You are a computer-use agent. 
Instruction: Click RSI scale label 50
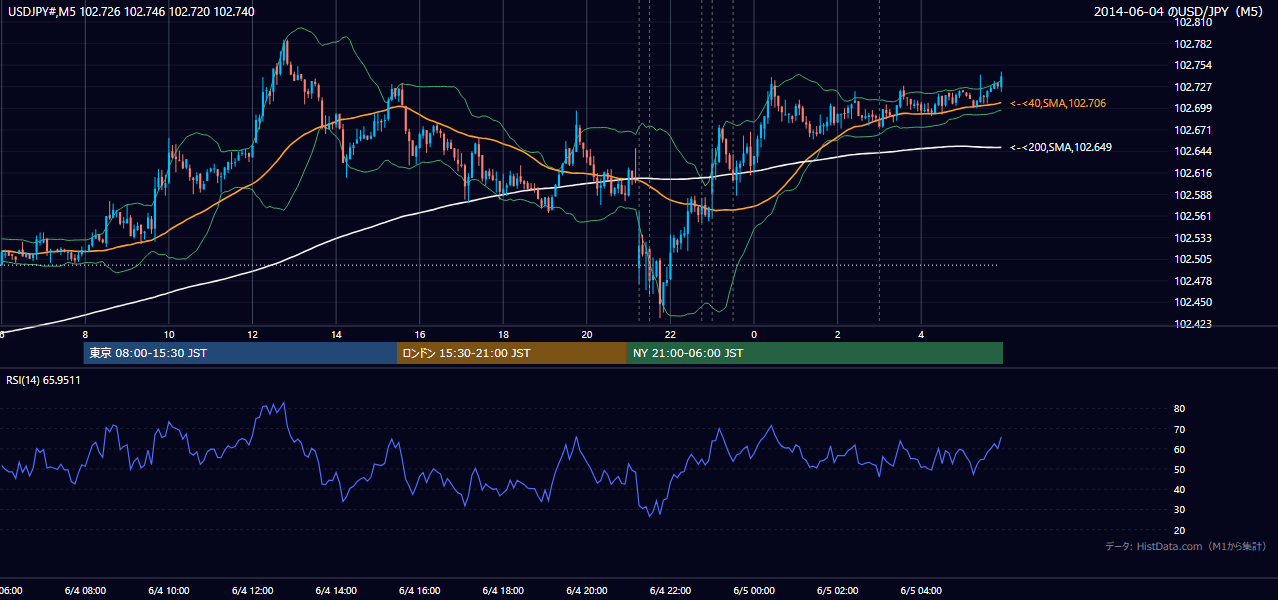pyautogui.click(x=1179, y=469)
